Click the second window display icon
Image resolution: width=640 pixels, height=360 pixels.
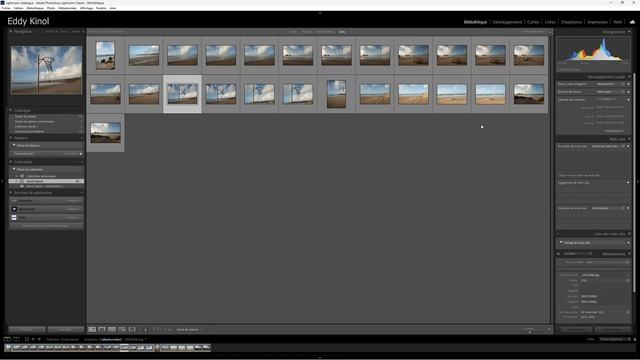[16, 339]
